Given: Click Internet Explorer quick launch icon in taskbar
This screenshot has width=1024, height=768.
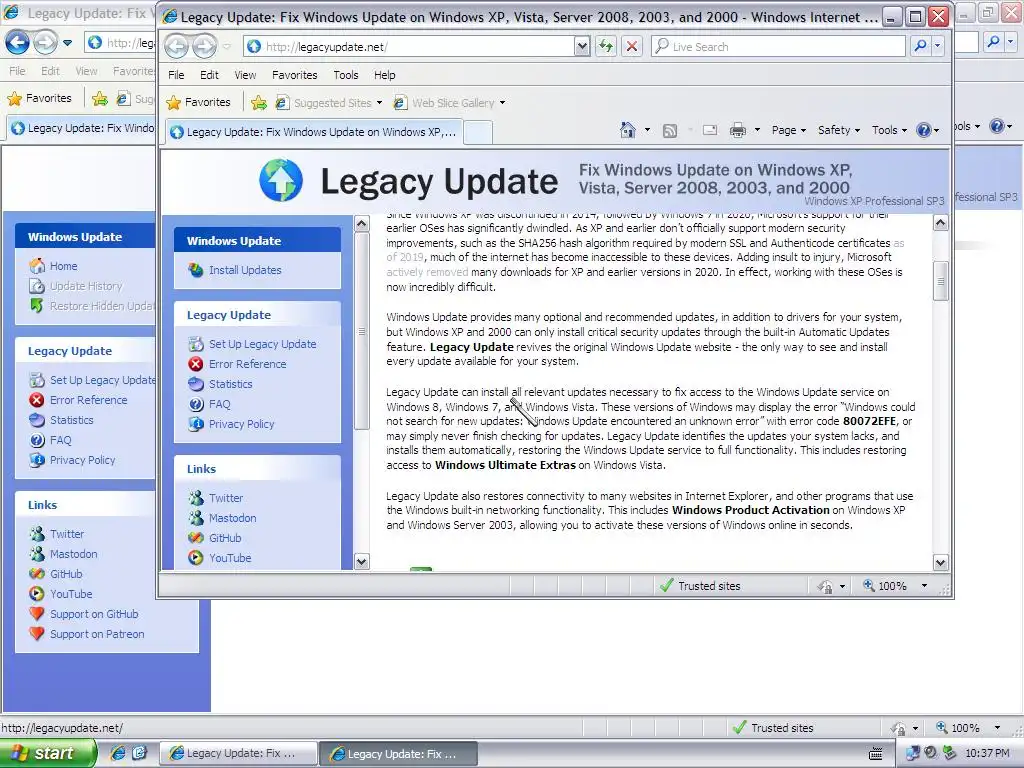Looking at the screenshot, I should (118, 753).
